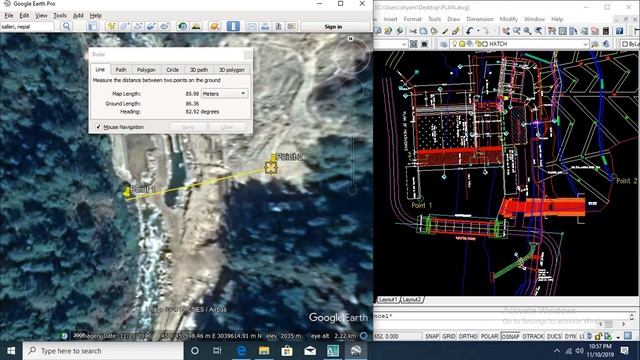
Task: Click the blue Ruler tool icon
Action: tap(233, 27)
